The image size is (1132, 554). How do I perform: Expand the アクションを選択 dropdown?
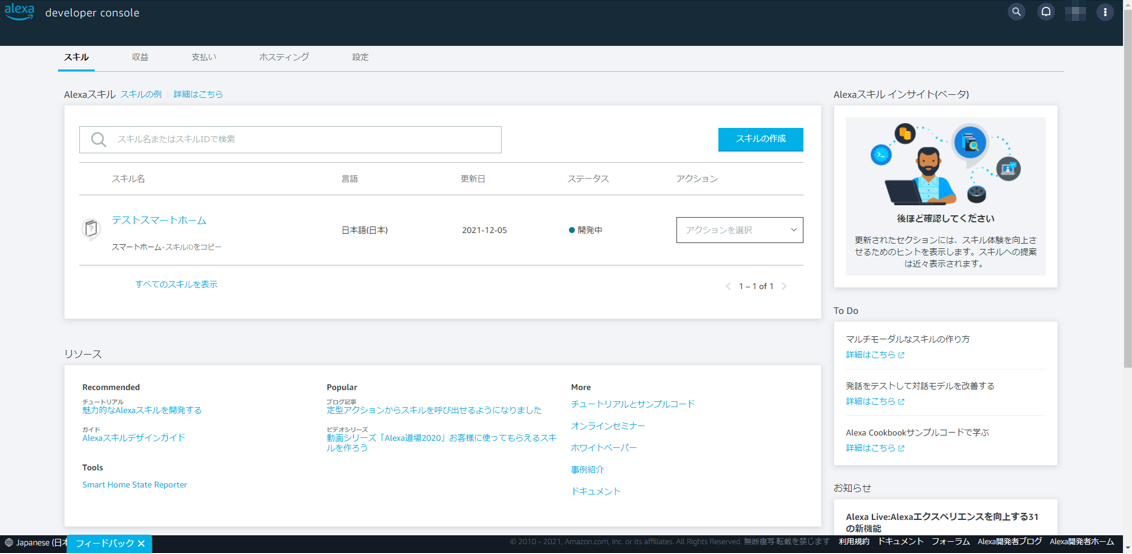point(739,230)
